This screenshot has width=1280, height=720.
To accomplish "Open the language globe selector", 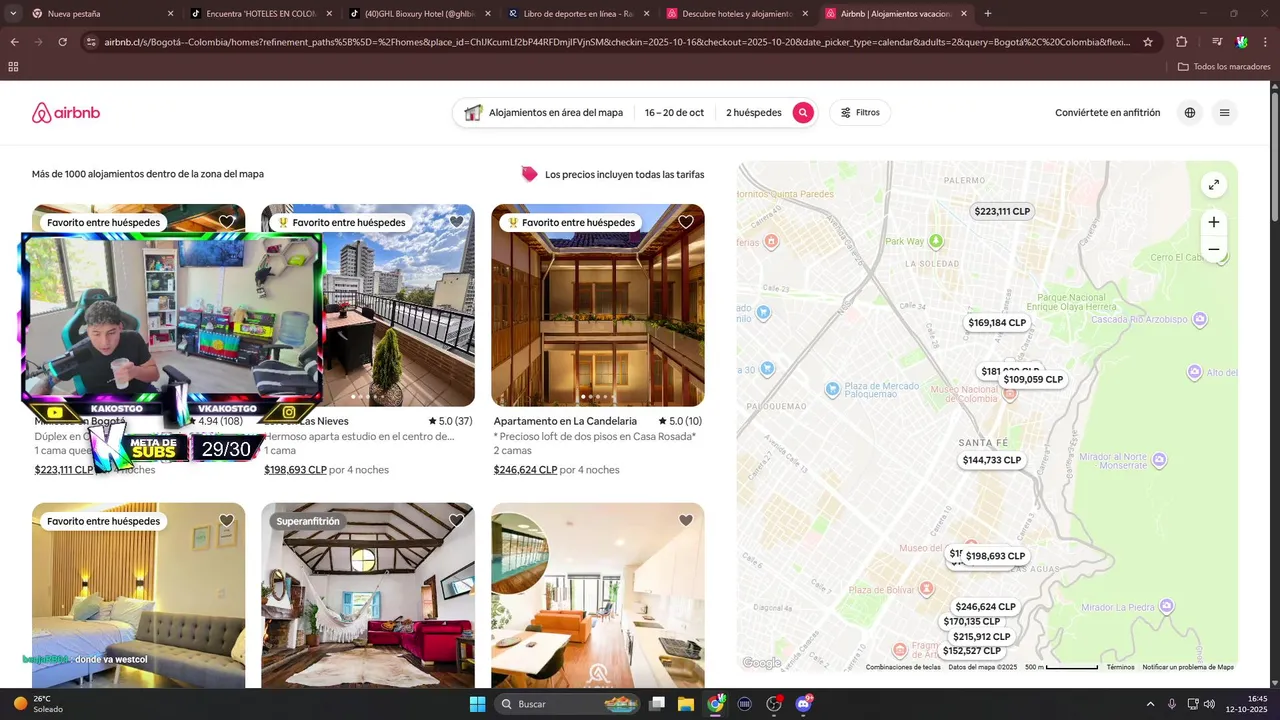I will [x=1190, y=113].
